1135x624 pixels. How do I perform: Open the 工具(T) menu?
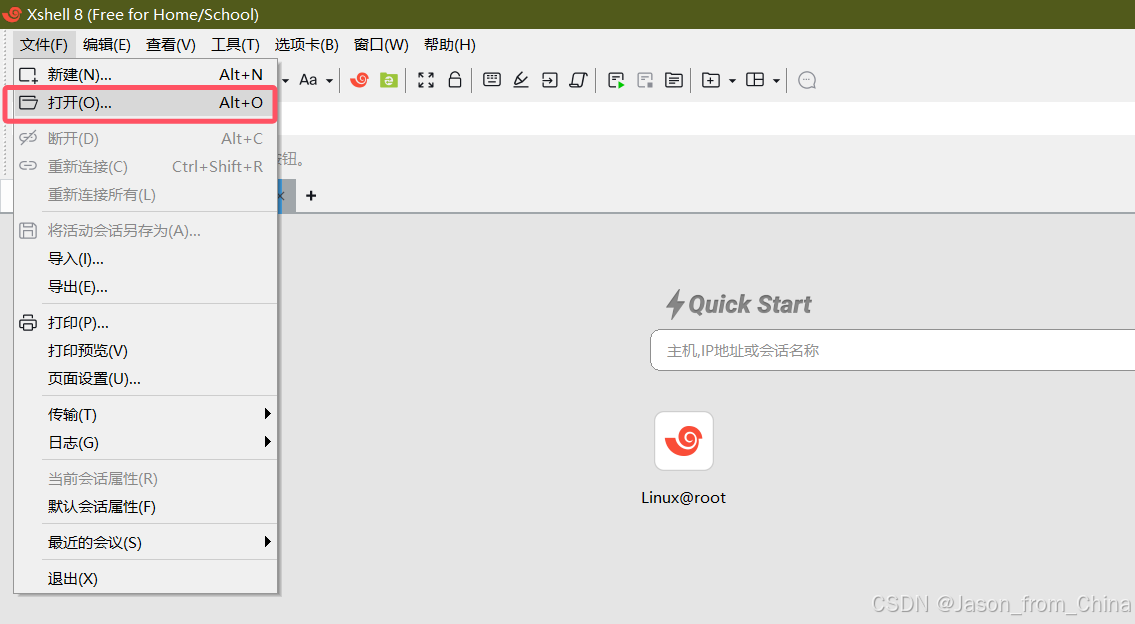tap(235, 45)
